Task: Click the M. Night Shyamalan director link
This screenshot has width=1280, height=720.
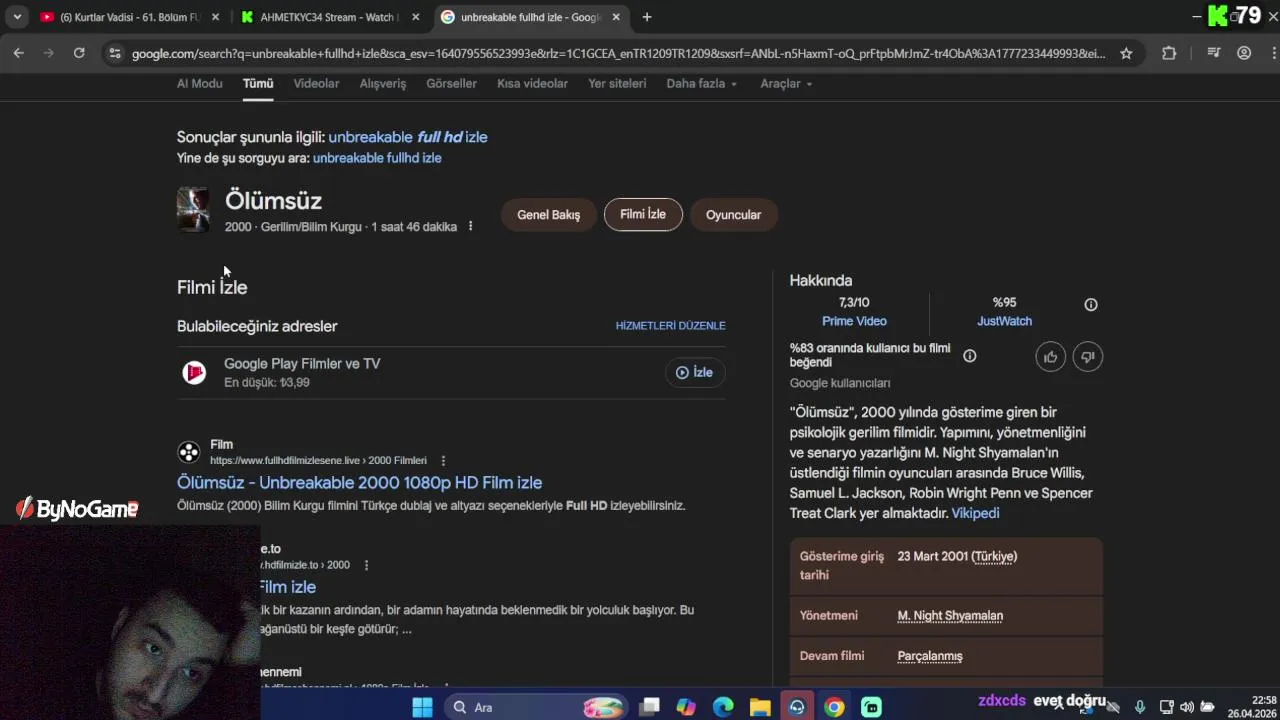Action: click(950, 616)
